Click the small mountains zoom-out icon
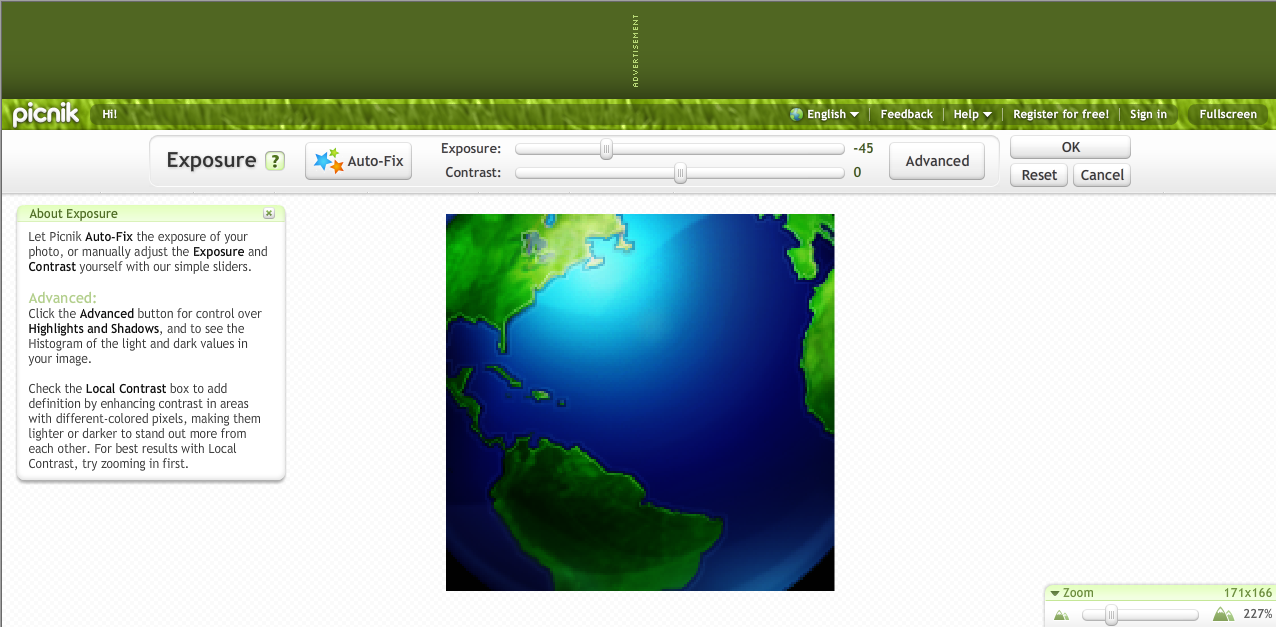 coord(1061,615)
